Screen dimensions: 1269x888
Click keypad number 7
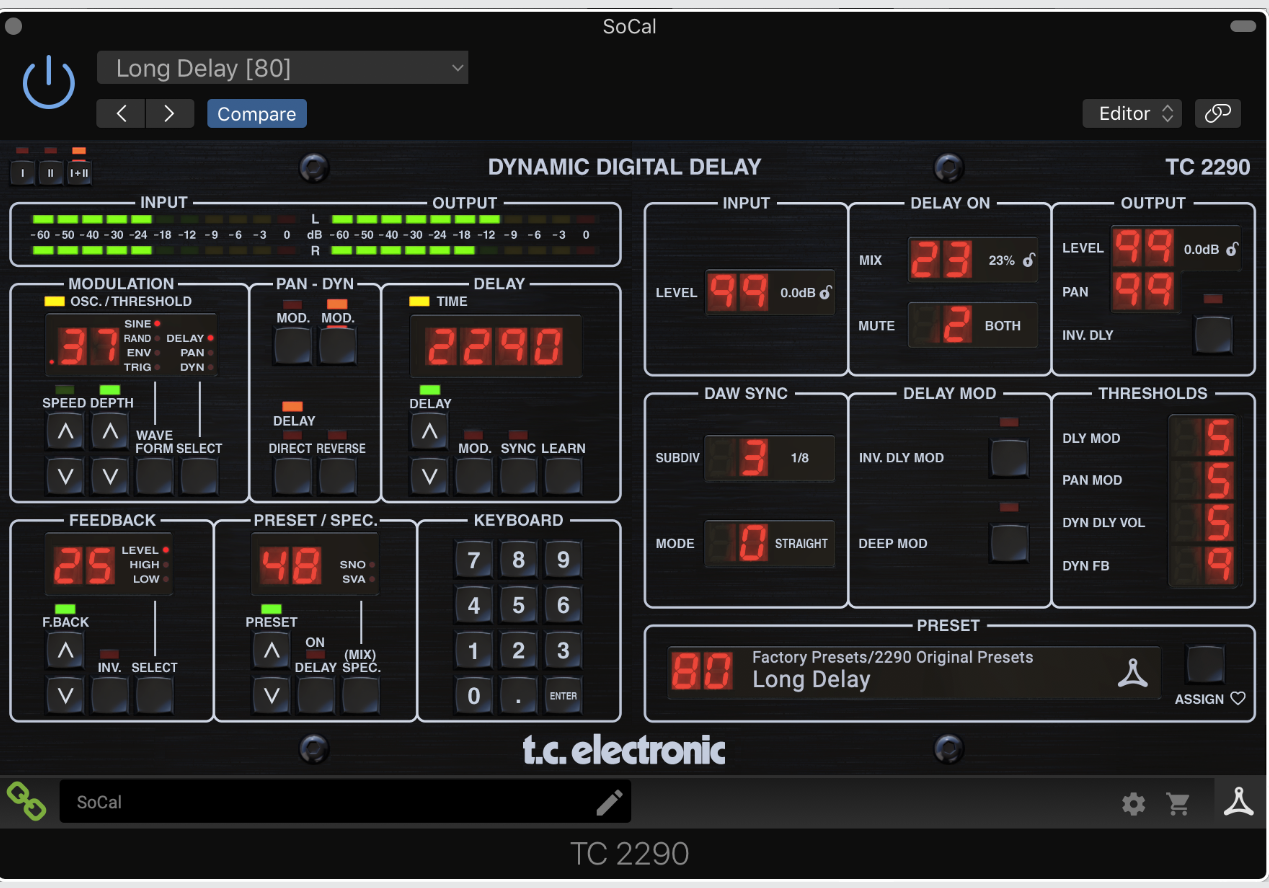click(x=474, y=561)
